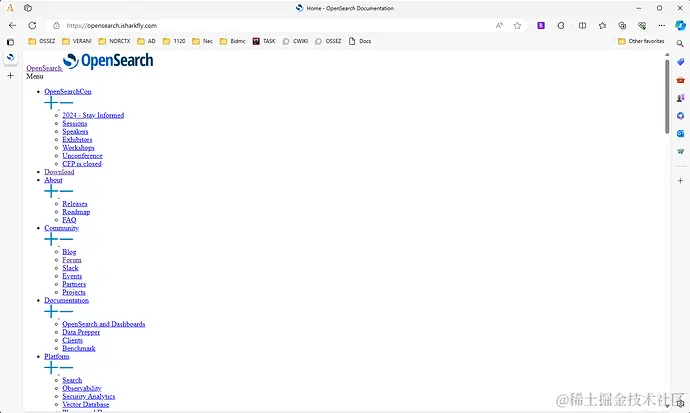Expand the plus icon under Platform
690x413 pixels.
[x=51, y=368]
